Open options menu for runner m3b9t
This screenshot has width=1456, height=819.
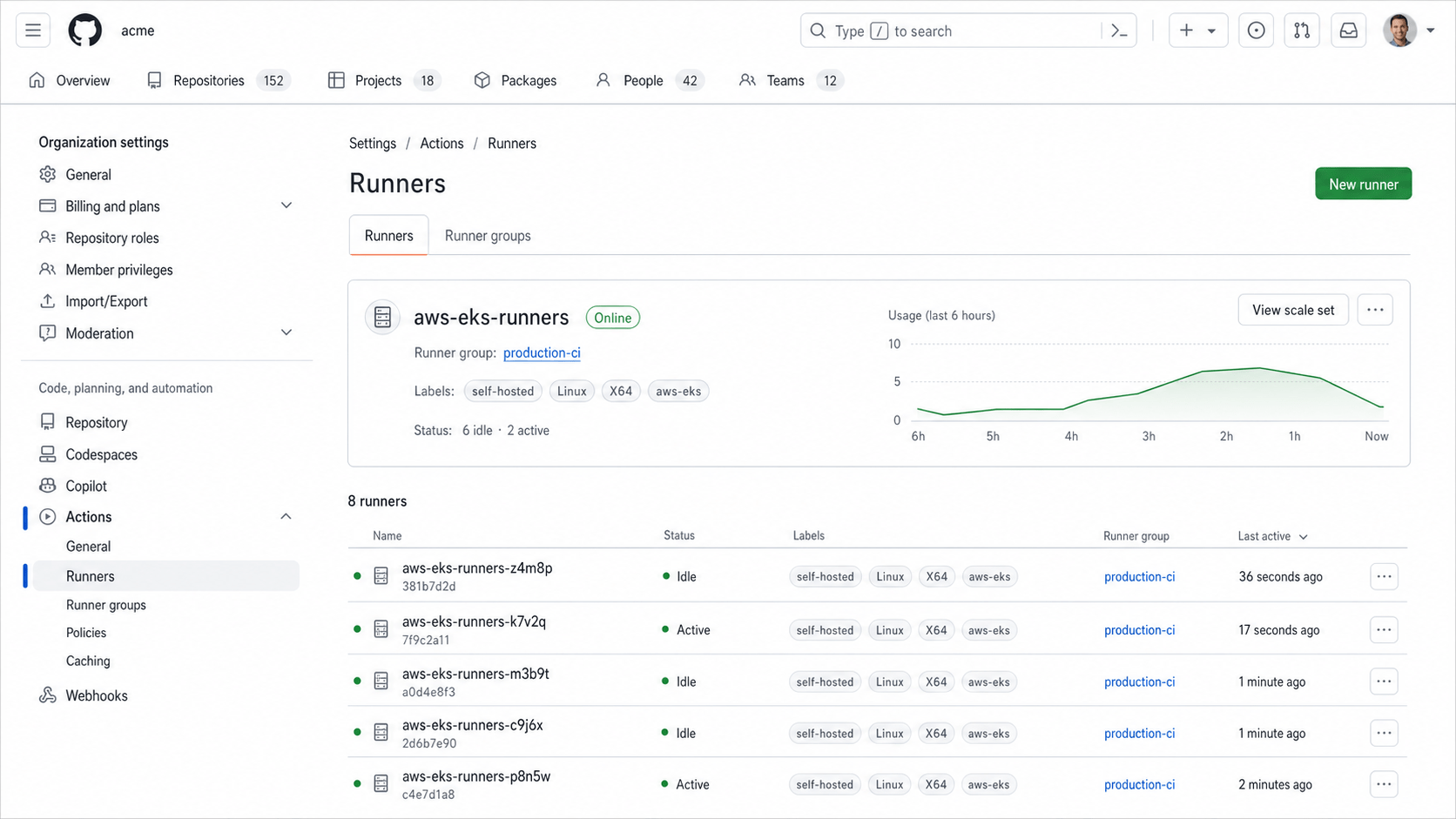tap(1384, 681)
